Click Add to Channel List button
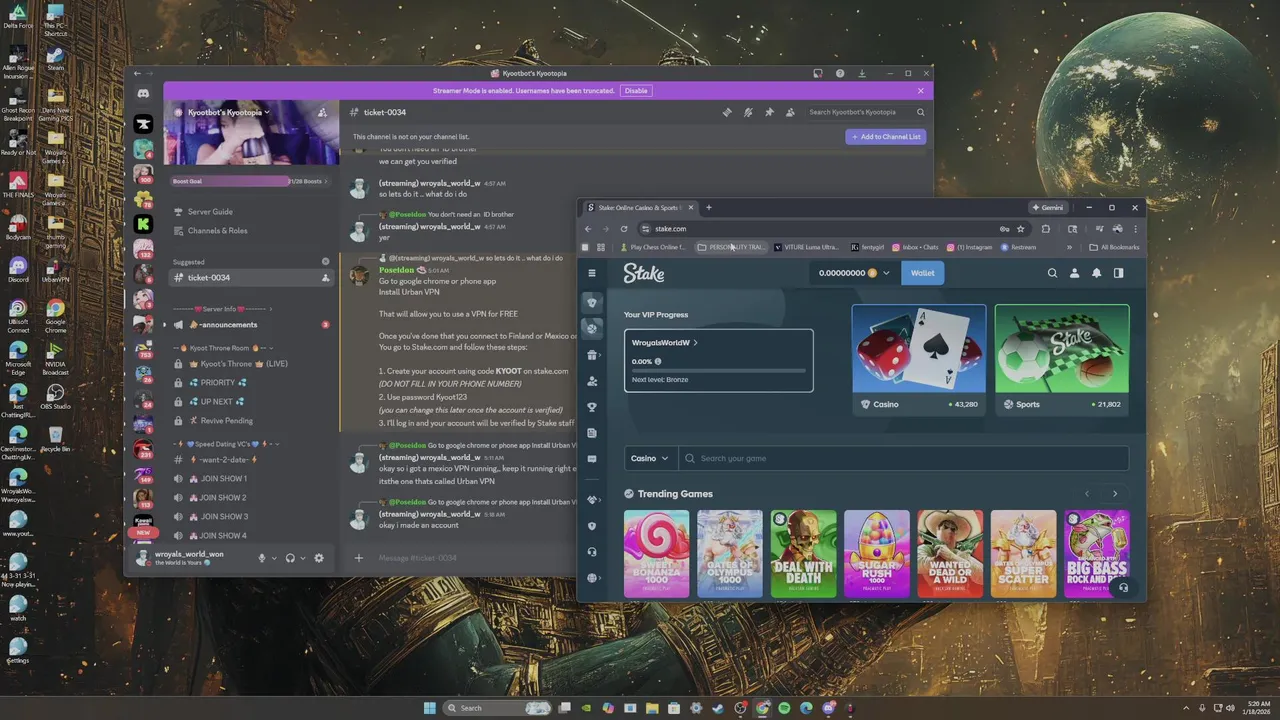 click(885, 137)
